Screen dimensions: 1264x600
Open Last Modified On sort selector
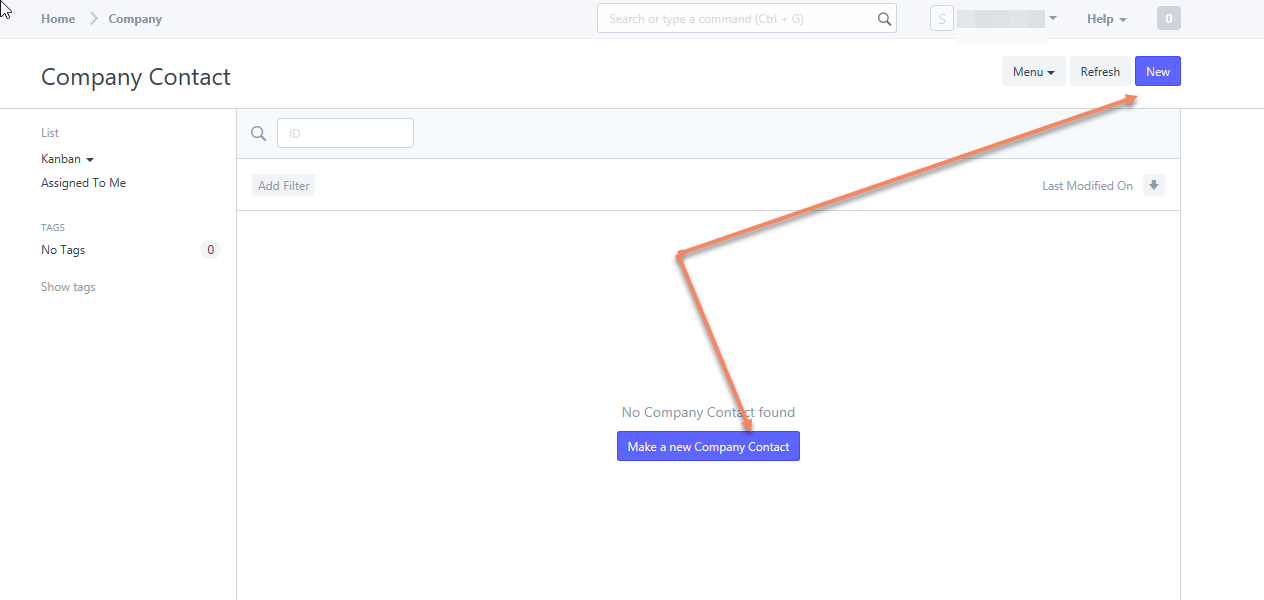[x=1087, y=186]
